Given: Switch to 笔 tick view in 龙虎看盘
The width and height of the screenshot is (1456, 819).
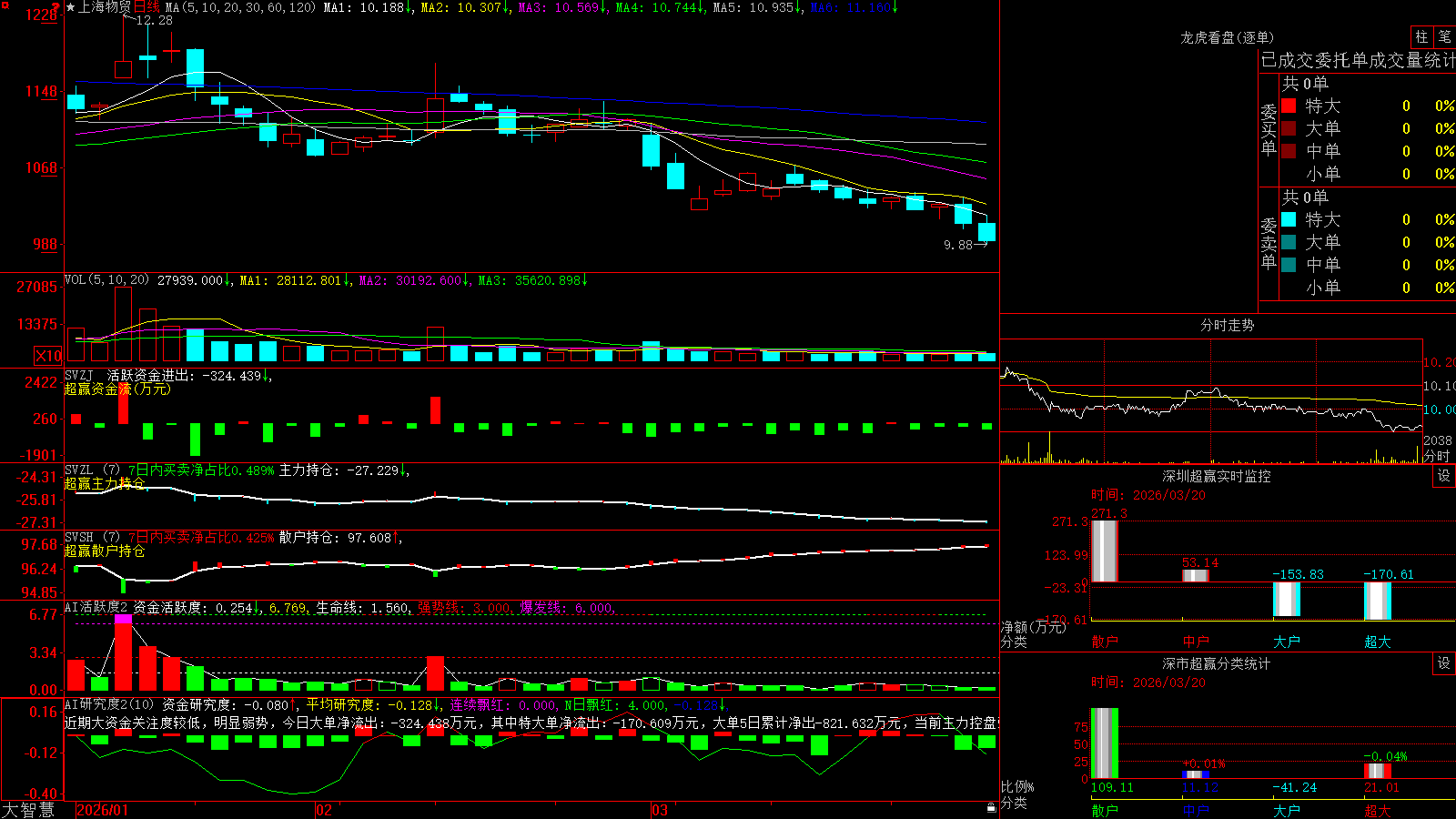Looking at the screenshot, I should pyautogui.click(x=1445, y=37).
